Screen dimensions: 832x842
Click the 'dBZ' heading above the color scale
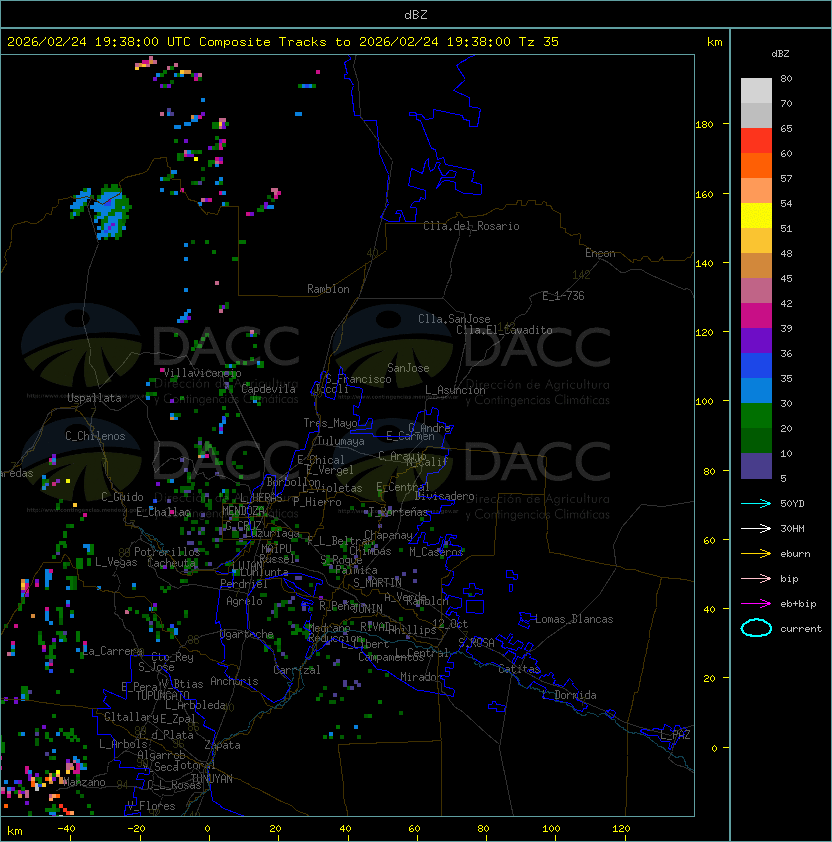(780, 54)
